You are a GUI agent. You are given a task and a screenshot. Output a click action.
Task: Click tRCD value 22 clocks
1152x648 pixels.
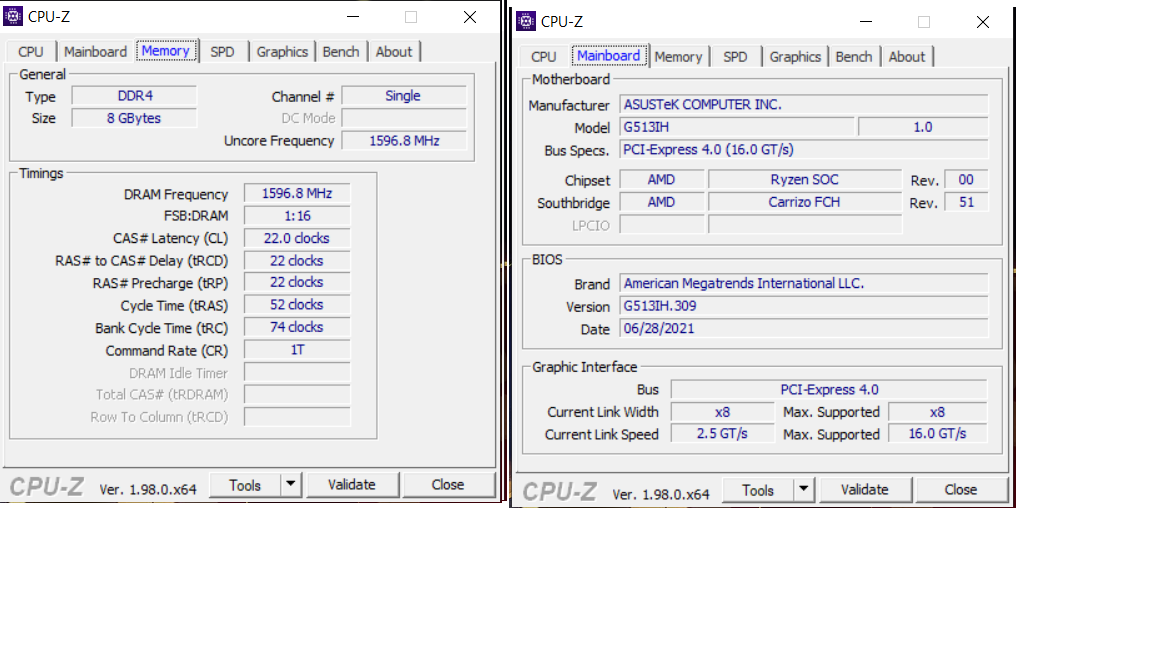tap(298, 261)
